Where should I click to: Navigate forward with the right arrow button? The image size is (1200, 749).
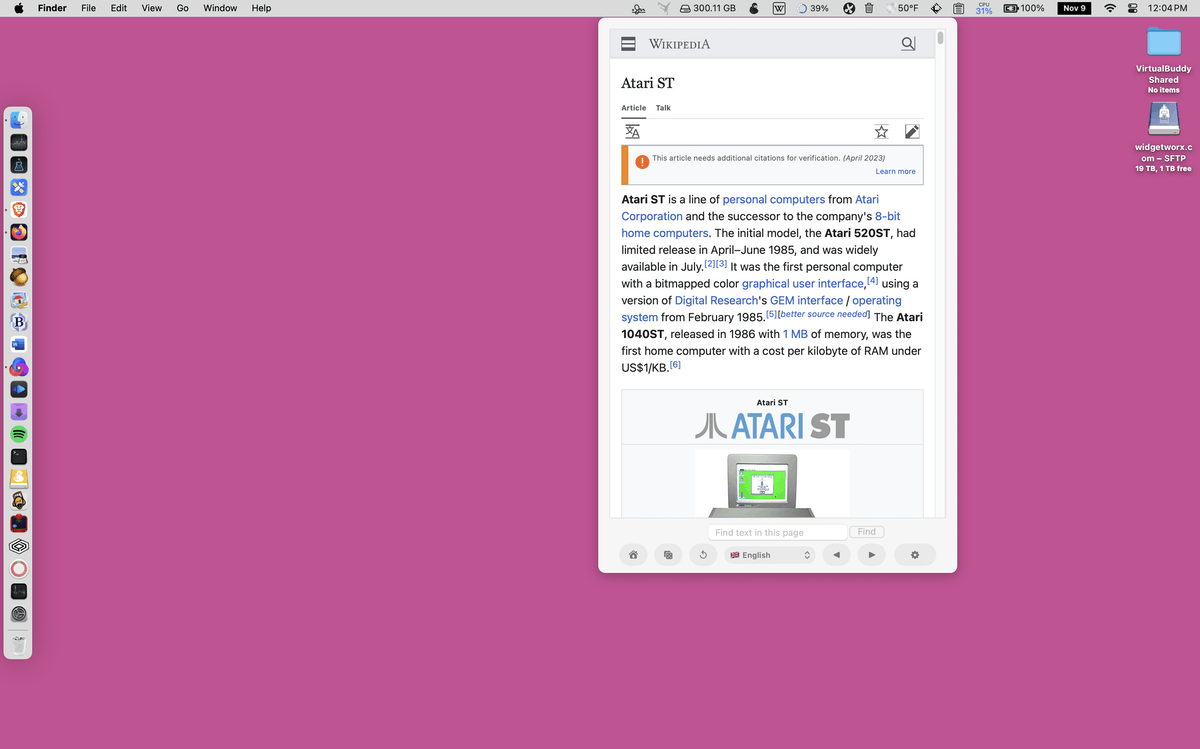[872, 555]
